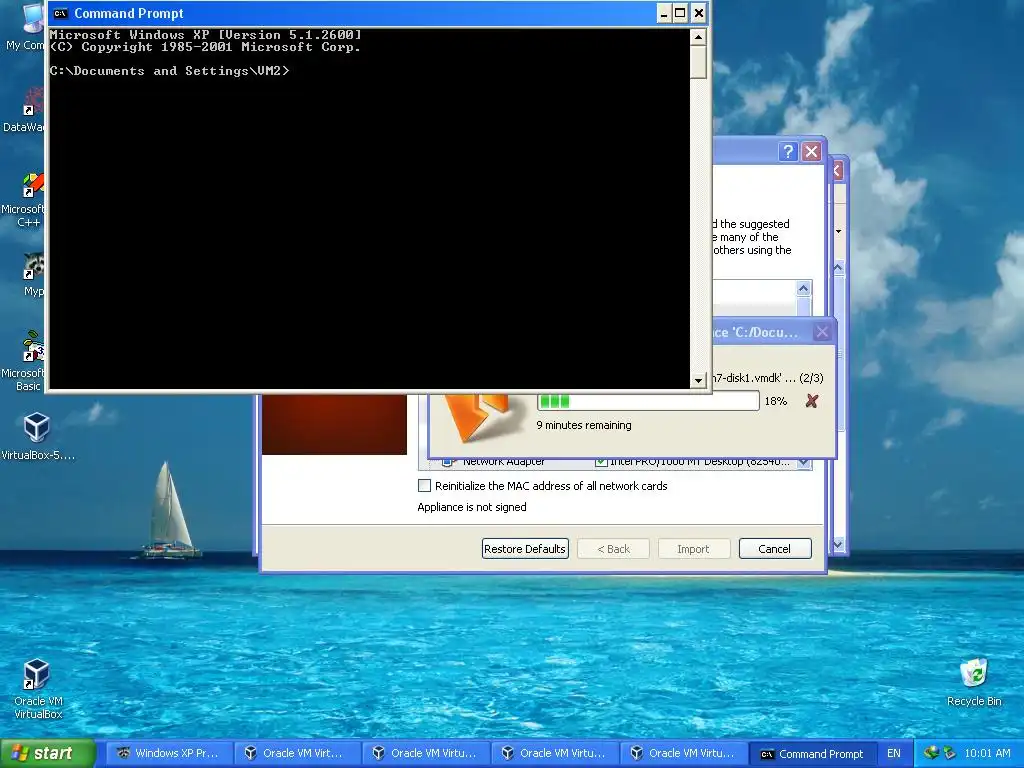Click the Command Prompt title bar icon
This screenshot has height=768, width=1024.
[x=61, y=13]
